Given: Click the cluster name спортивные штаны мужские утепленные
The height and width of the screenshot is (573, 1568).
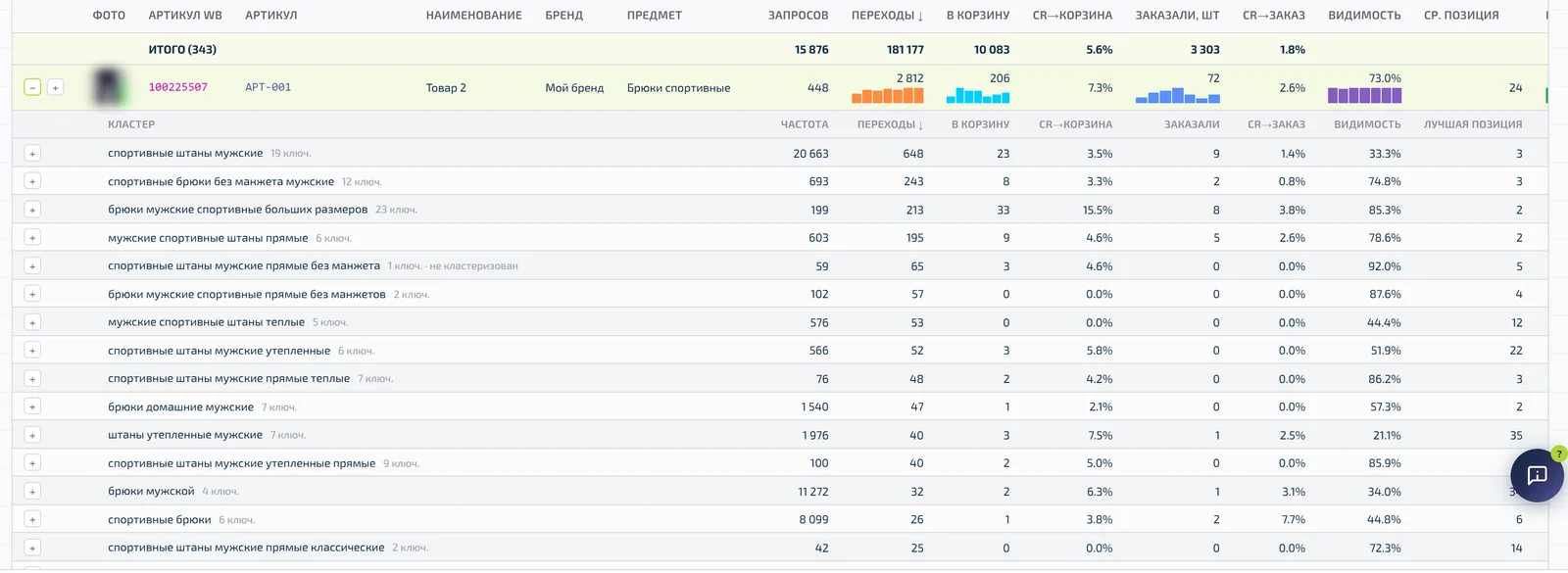Looking at the screenshot, I should 219,351.
